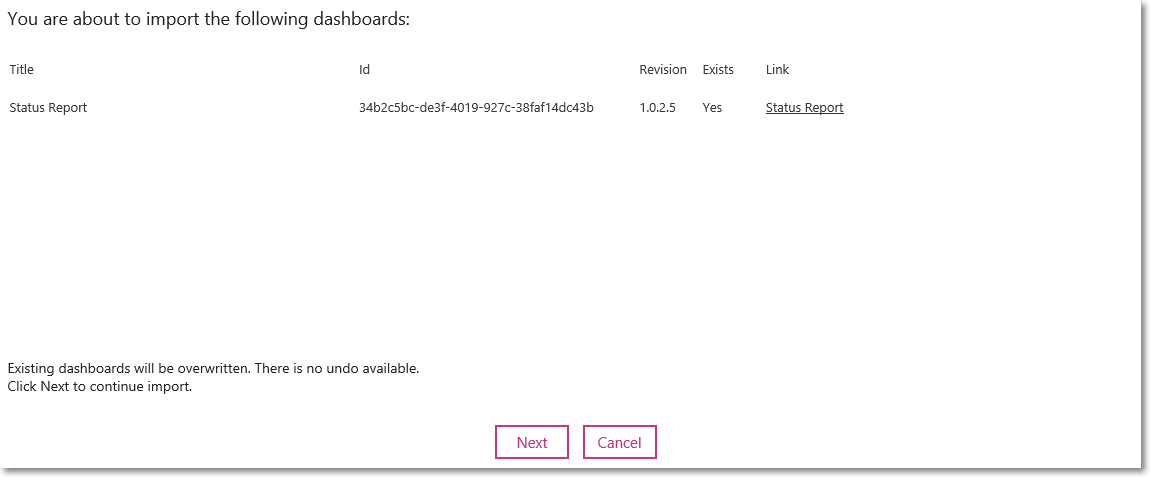This screenshot has width=1150, height=477.
Task: Click the Id column header
Action: (x=364, y=70)
